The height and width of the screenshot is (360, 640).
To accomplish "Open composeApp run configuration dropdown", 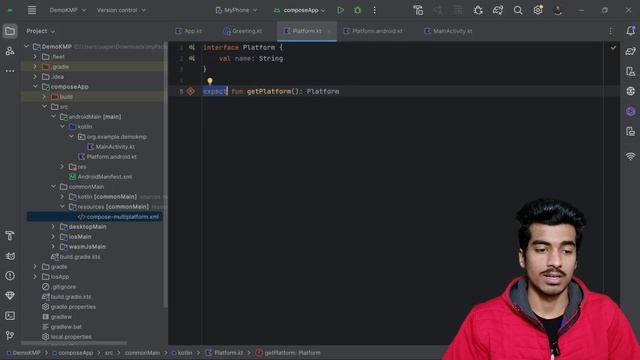I will (x=299, y=10).
